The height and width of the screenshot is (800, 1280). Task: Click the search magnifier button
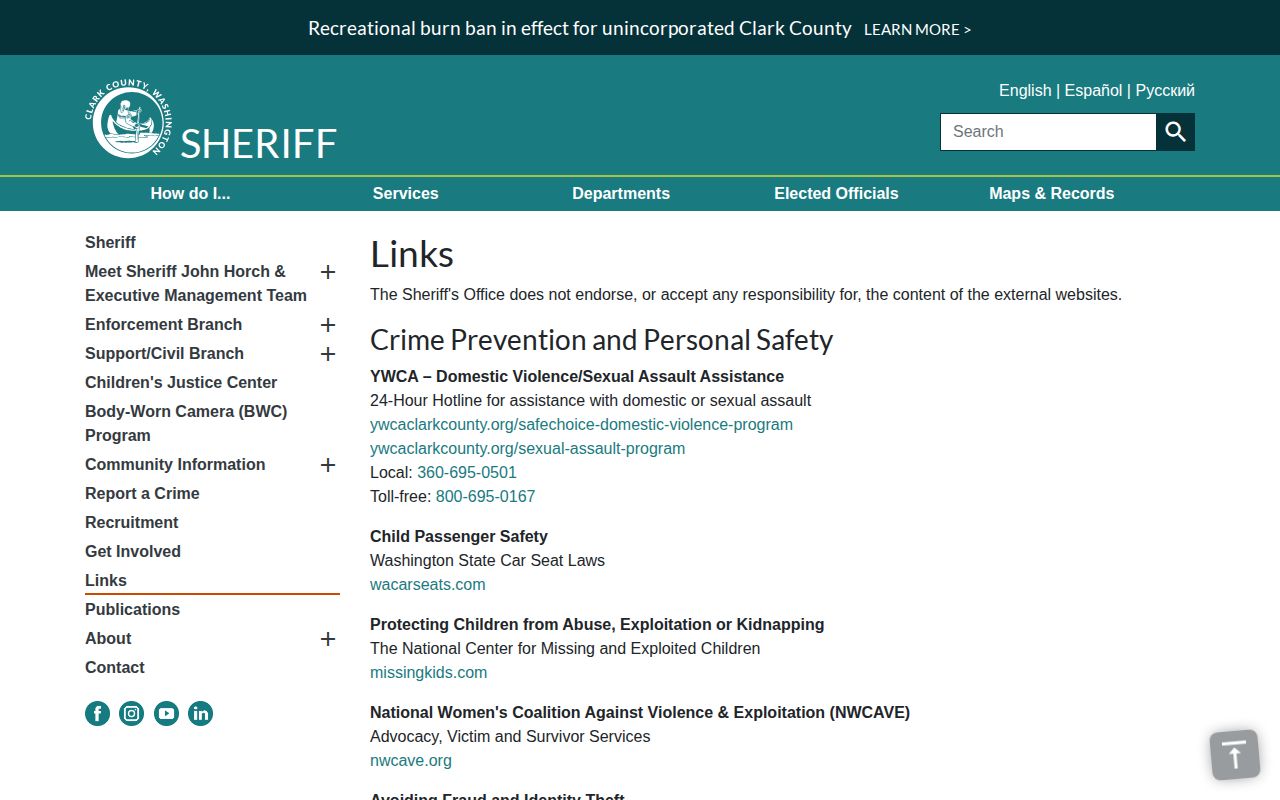[x=1176, y=132]
